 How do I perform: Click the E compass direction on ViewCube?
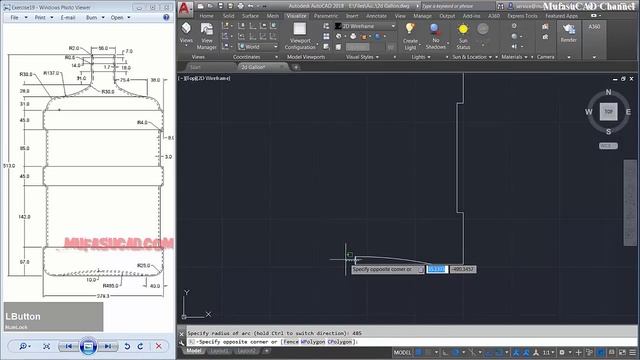pyautogui.click(x=628, y=112)
